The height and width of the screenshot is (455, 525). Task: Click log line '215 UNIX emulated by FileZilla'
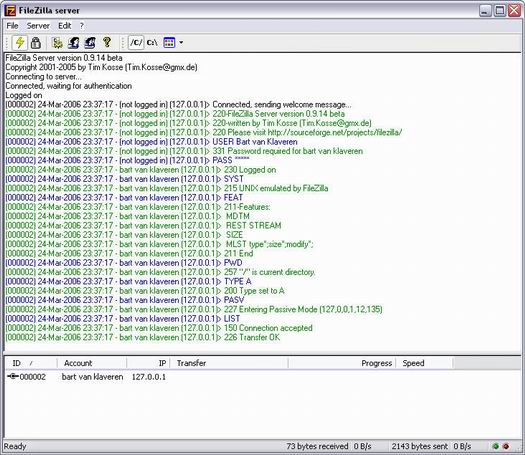tap(167, 188)
